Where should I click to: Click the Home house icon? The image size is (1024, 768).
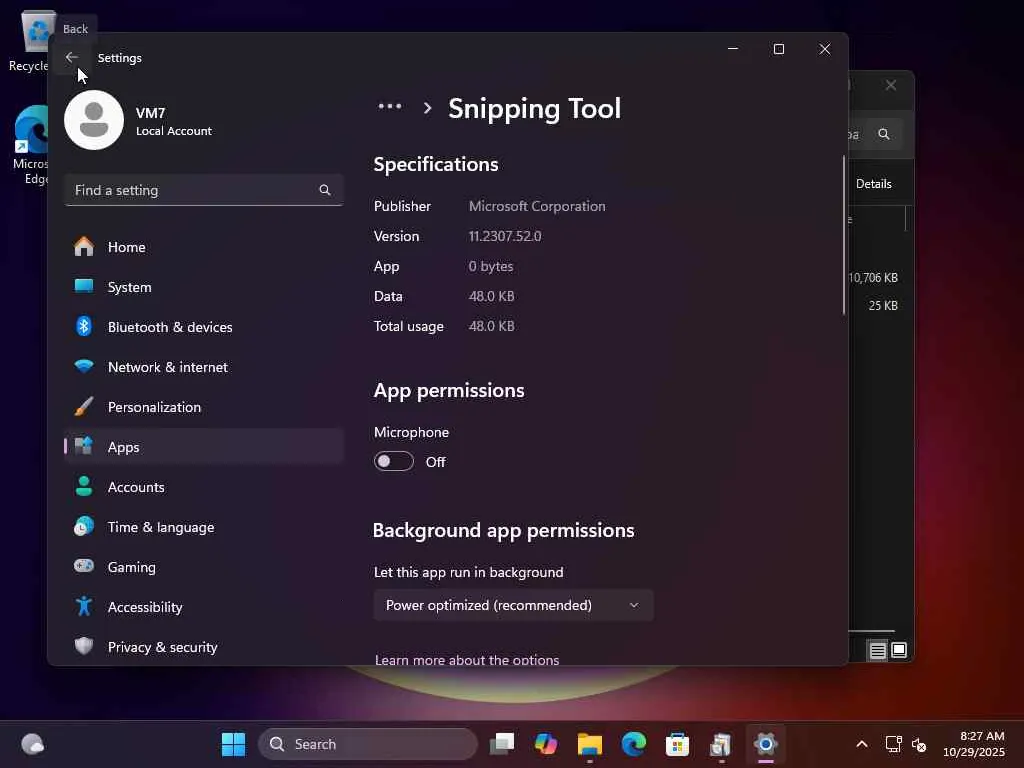click(x=84, y=246)
